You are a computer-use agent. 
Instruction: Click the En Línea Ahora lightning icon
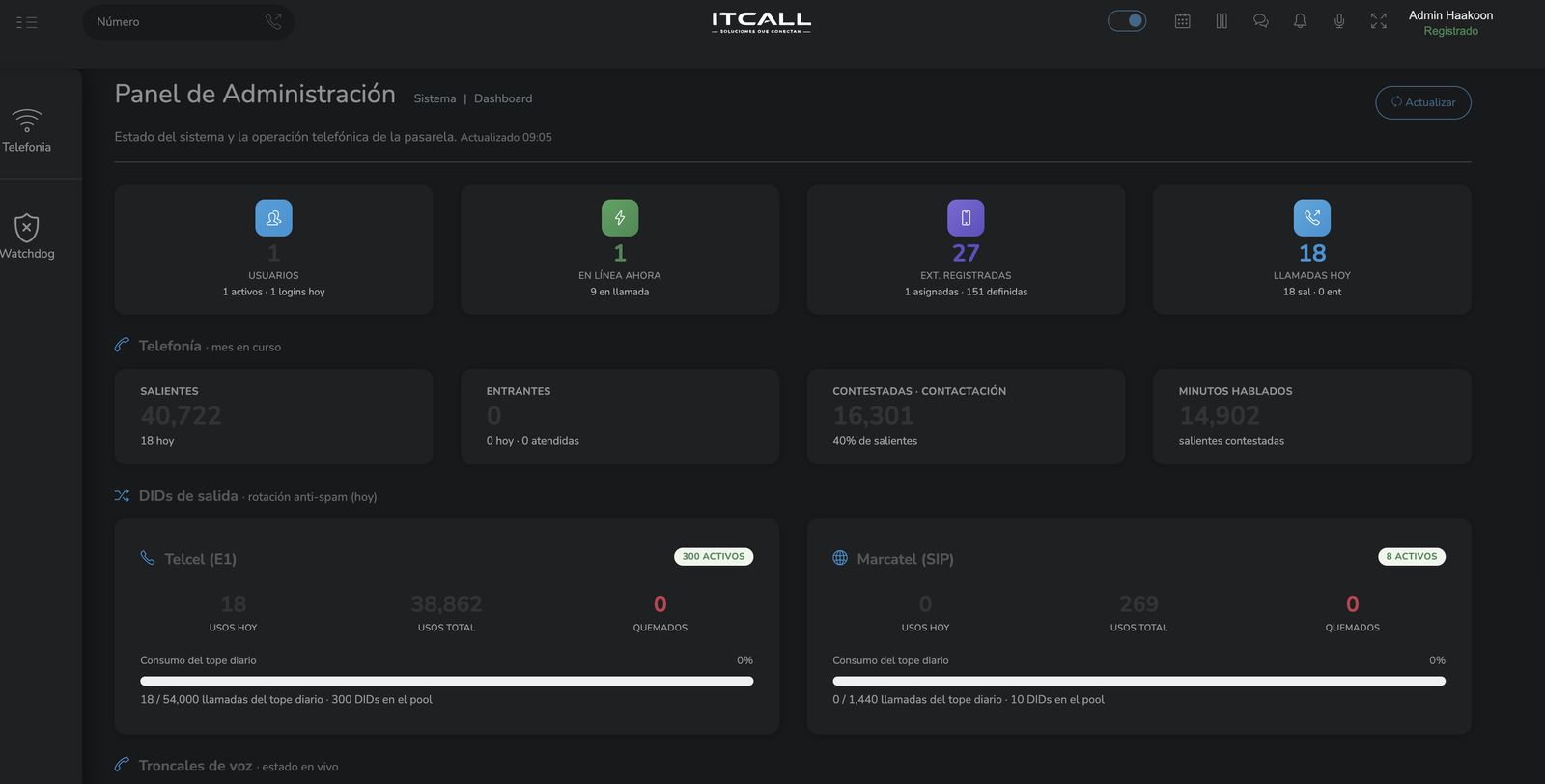pos(620,218)
